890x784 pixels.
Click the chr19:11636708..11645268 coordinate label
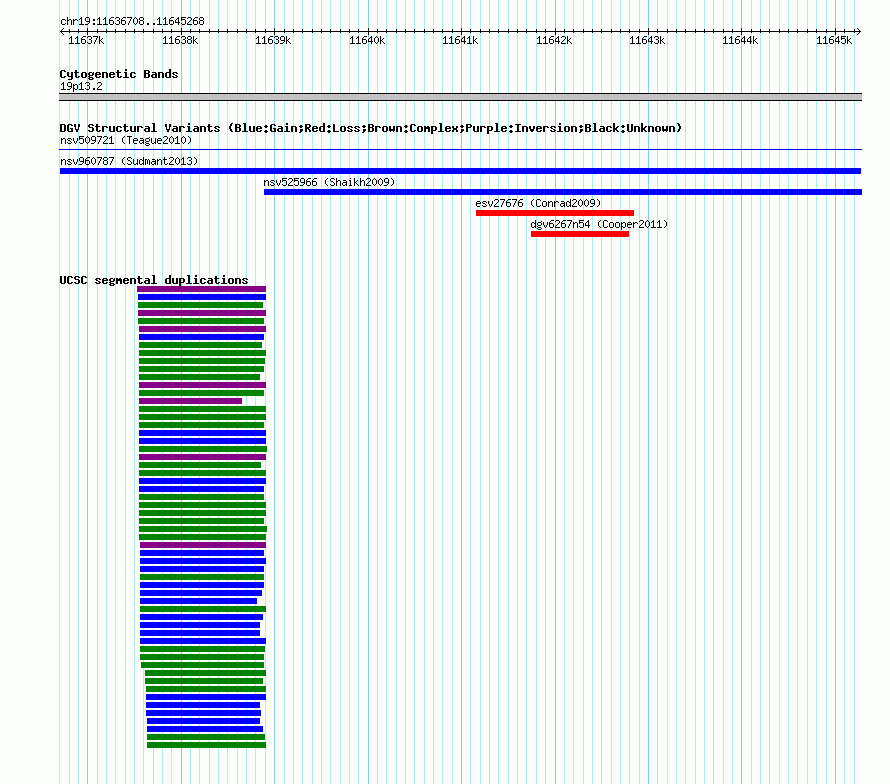(x=132, y=21)
